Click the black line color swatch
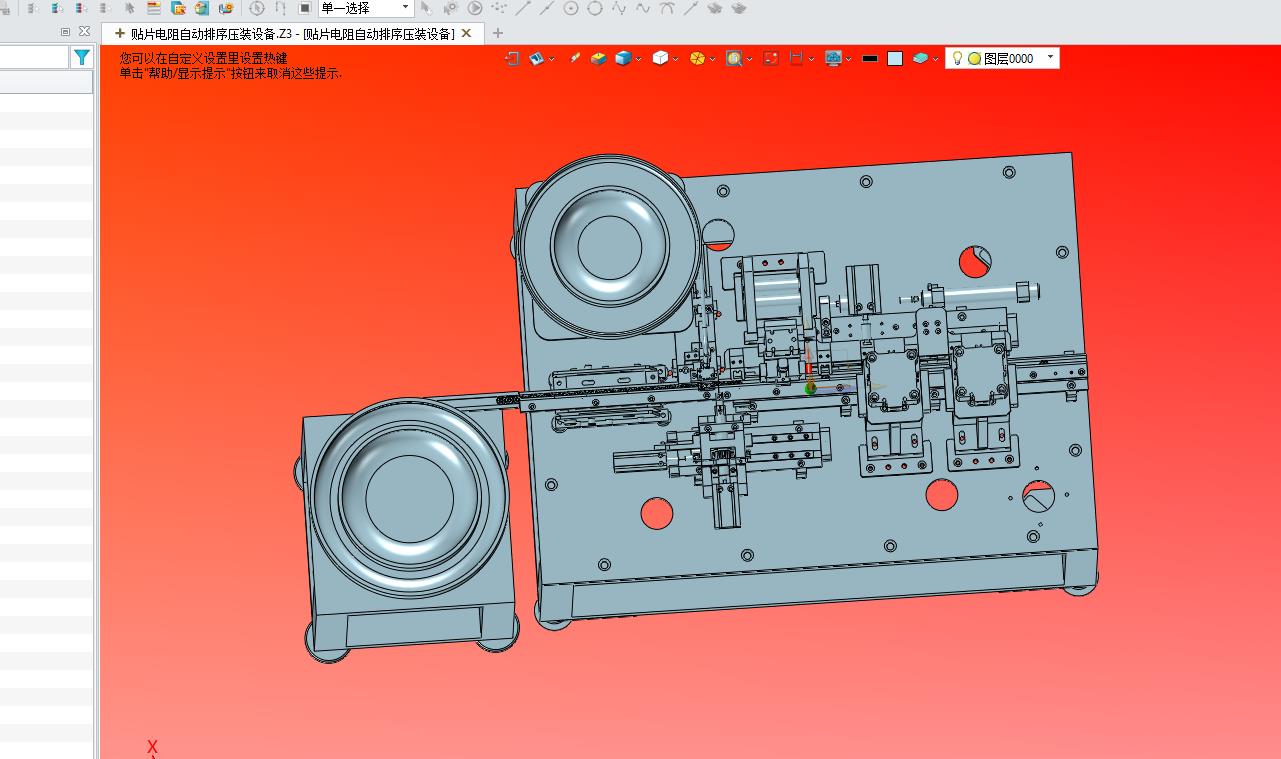This screenshot has height=759, width=1281. pos(870,59)
